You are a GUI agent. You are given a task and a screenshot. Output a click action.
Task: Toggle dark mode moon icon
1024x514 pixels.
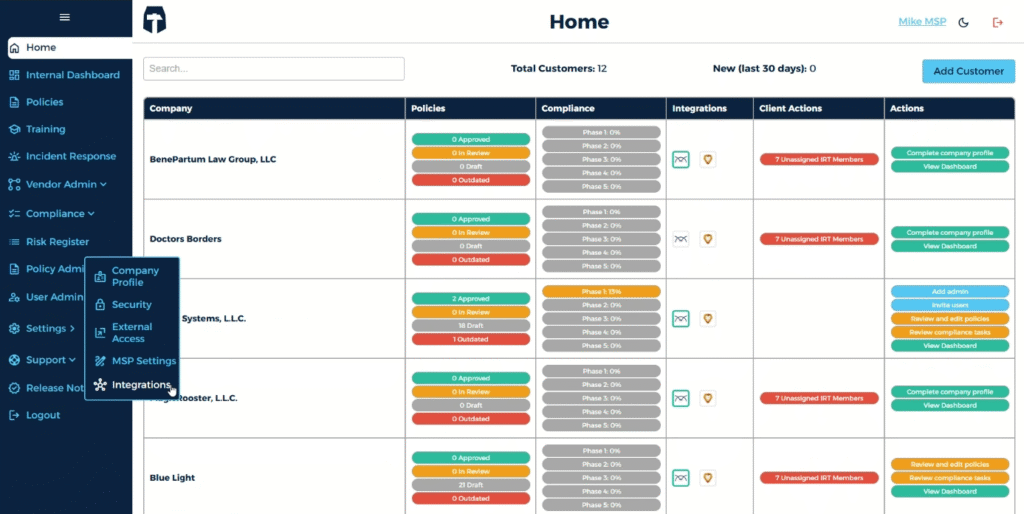click(x=963, y=23)
